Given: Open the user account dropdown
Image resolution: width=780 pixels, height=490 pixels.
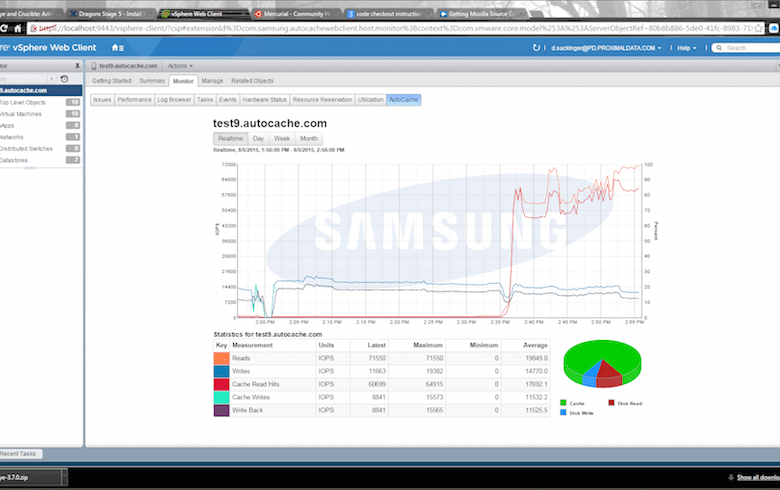Looking at the screenshot, I should point(606,48).
